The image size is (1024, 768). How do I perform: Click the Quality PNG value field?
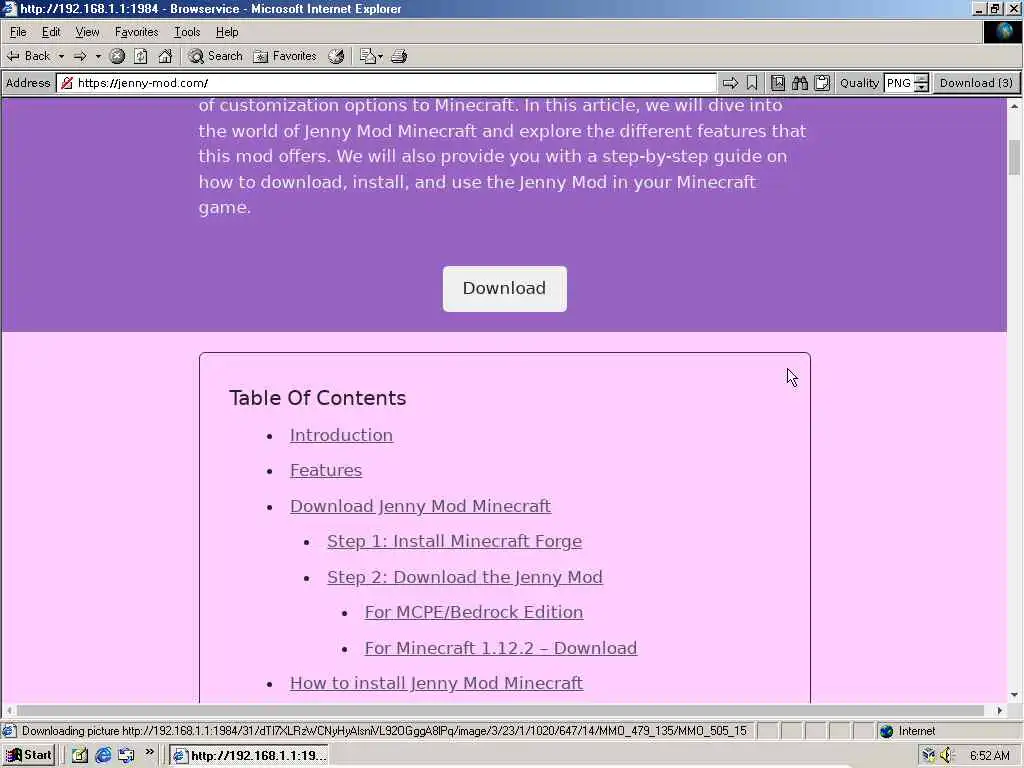[899, 83]
